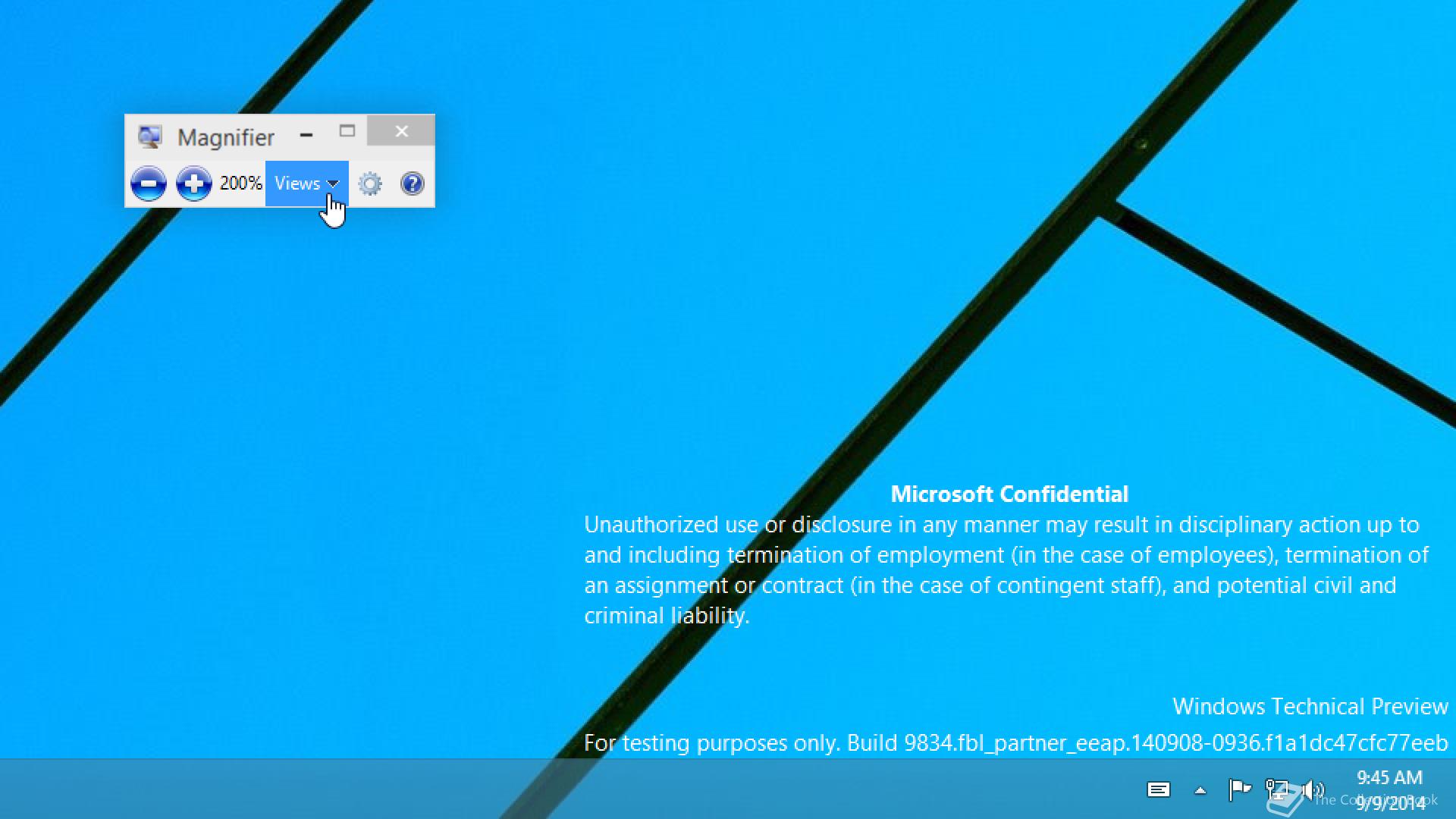The width and height of the screenshot is (1456, 819).
Task: Click the 9:45 AM clock in taskbar
Action: click(1389, 778)
